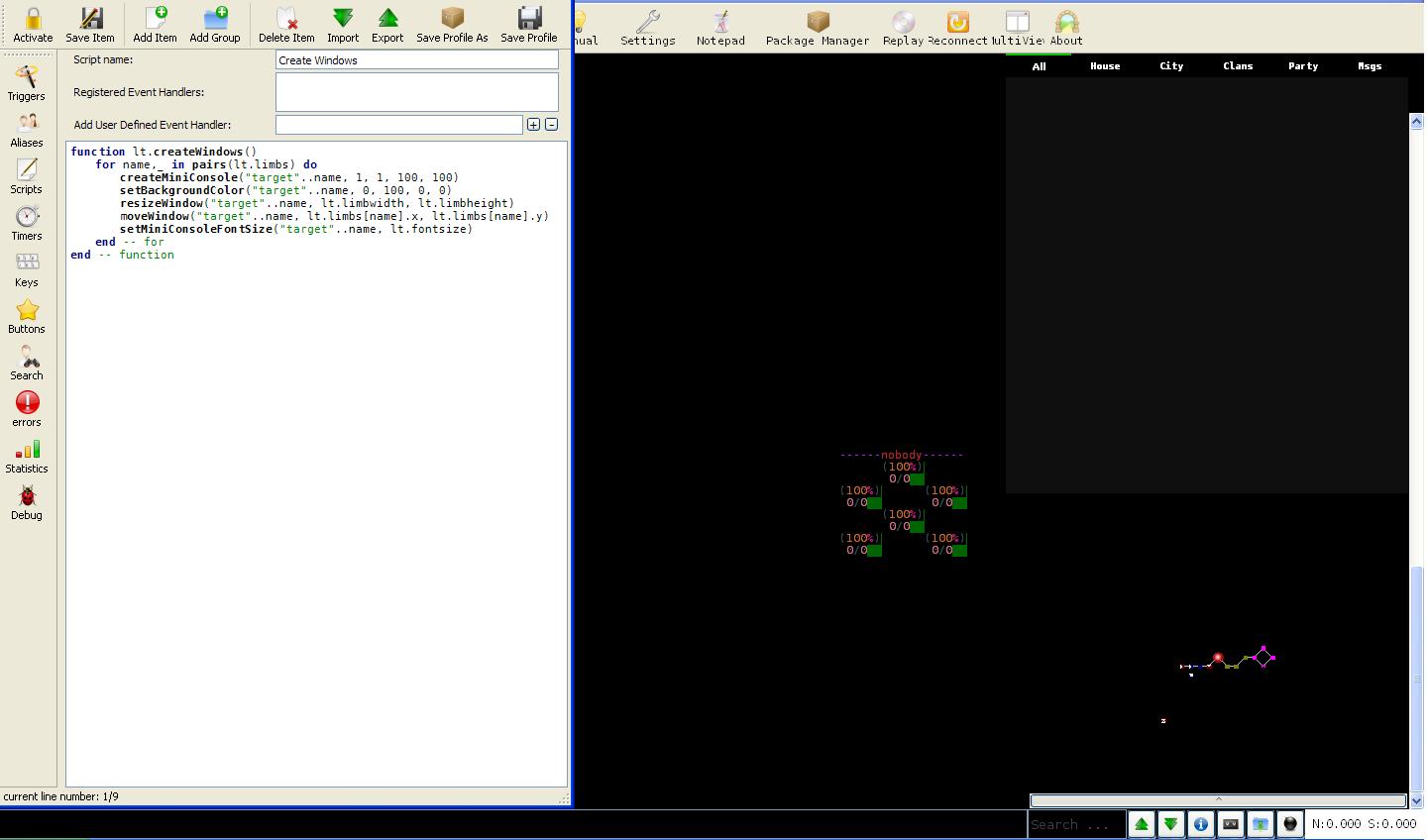Select the Clans chat tab
1427x840 pixels.
pos(1238,66)
